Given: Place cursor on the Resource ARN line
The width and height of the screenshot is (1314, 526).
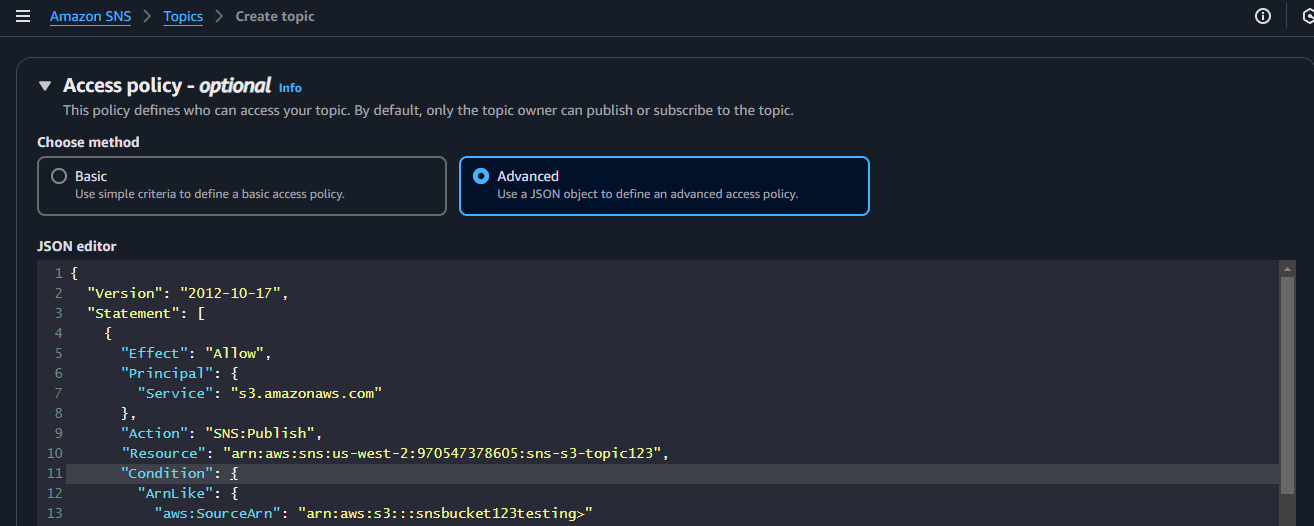Looking at the screenshot, I should 394,453.
